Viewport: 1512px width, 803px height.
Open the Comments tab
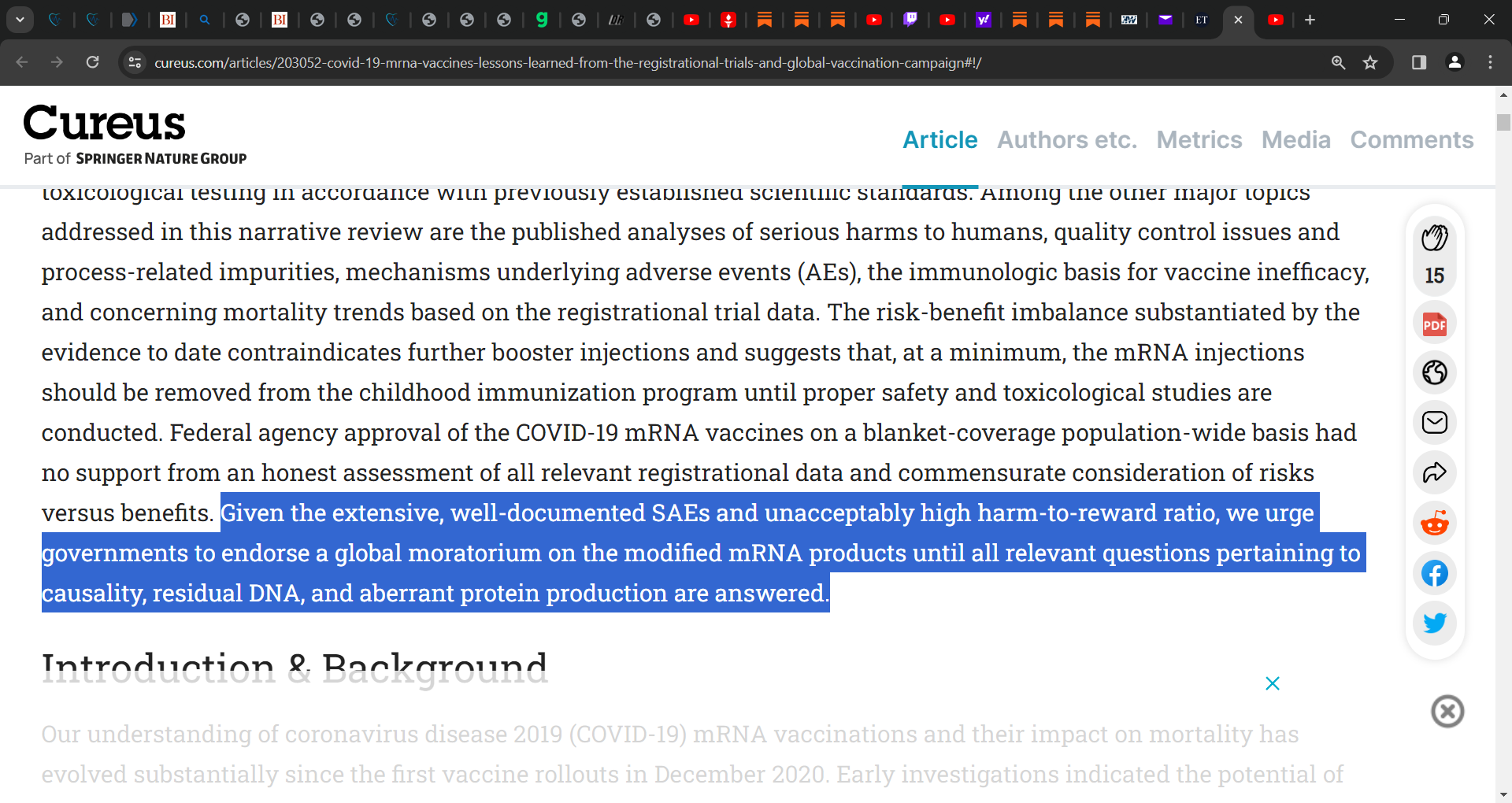click(x=1411, y=139)
